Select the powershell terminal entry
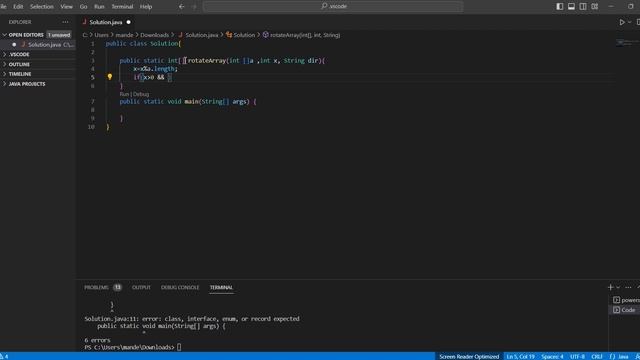 626,300
